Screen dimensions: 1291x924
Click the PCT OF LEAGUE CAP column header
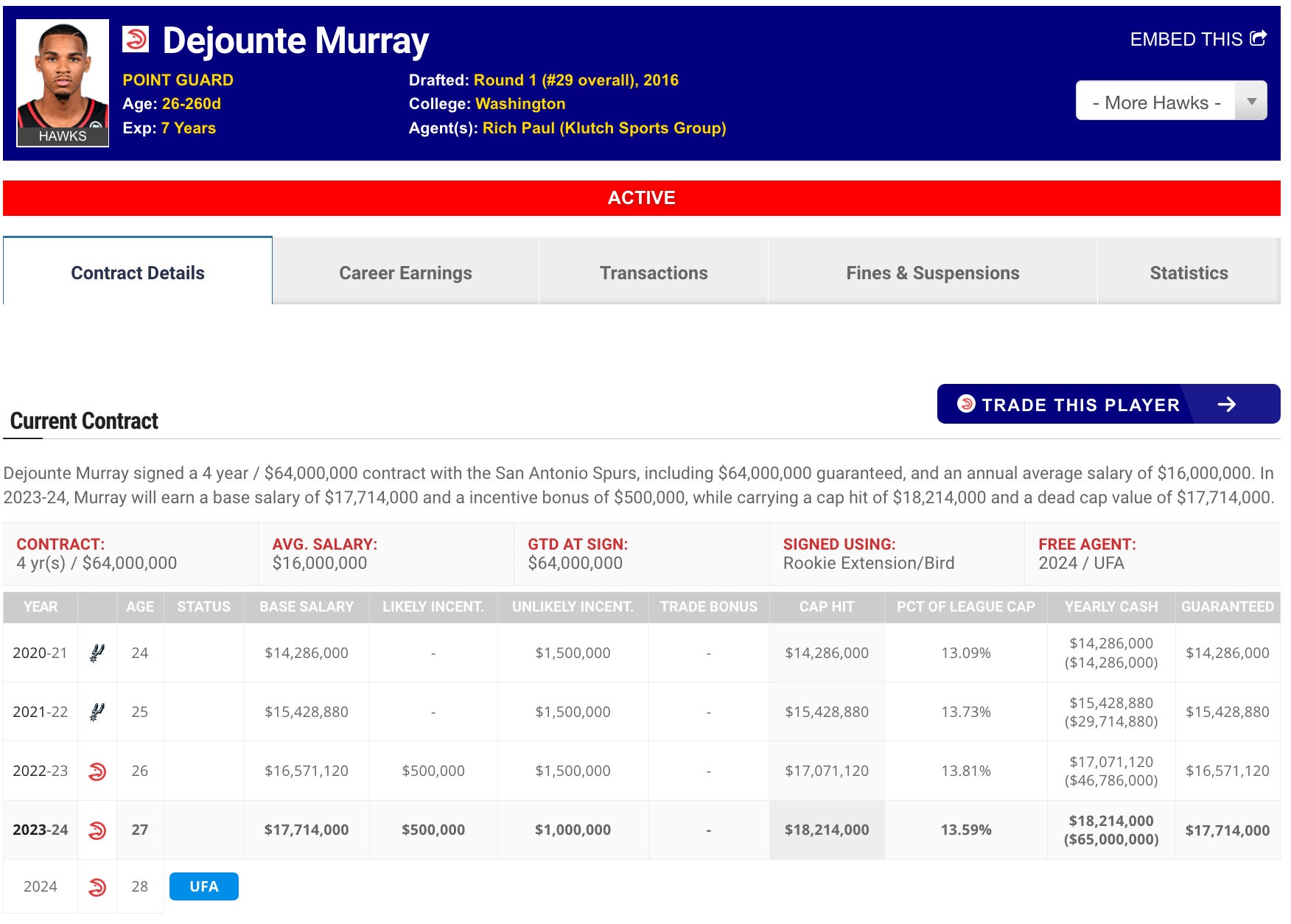[x=965, y=606]
